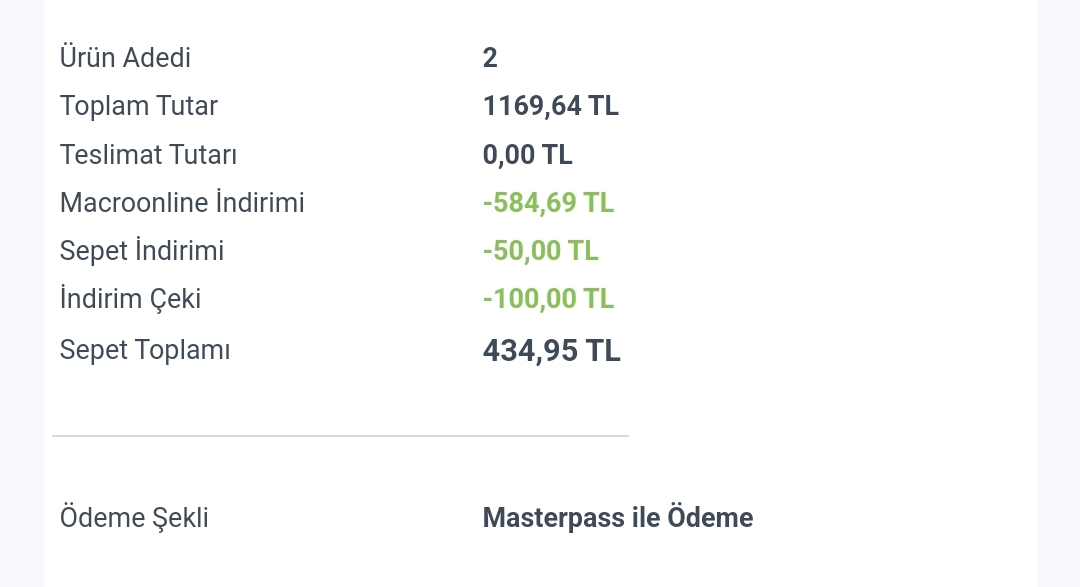Image resolution: width=1080 pixels, height=587 pixels.
Task: Click the Ürün Adedi label
Action: pos(125,58)
